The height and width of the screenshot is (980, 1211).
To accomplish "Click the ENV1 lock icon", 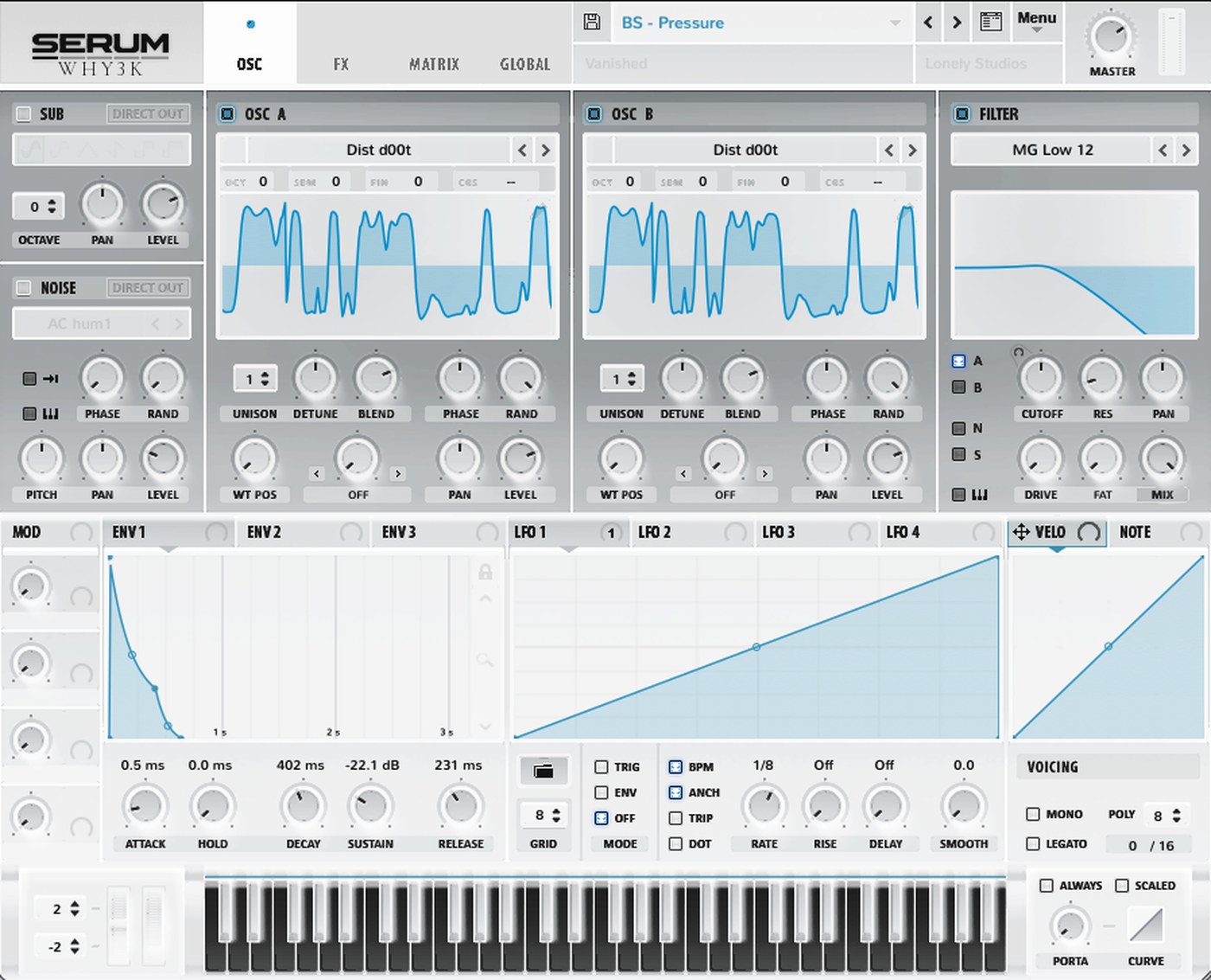I will [x=485, y=572].
